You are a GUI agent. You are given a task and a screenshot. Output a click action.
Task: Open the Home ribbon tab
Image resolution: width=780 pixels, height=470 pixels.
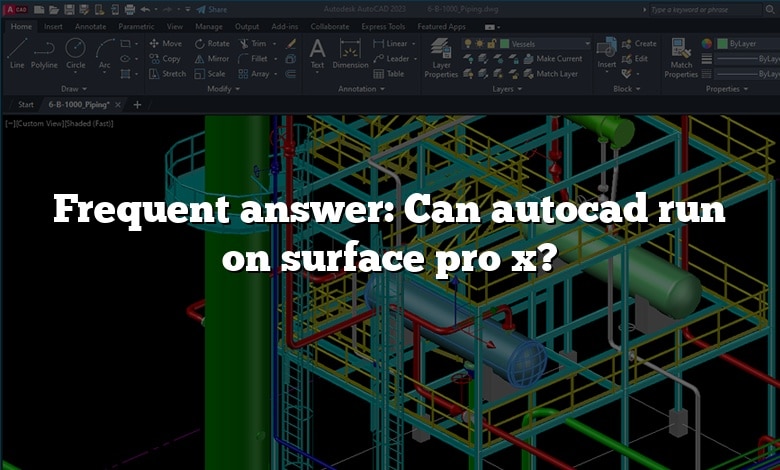(21, 26)
